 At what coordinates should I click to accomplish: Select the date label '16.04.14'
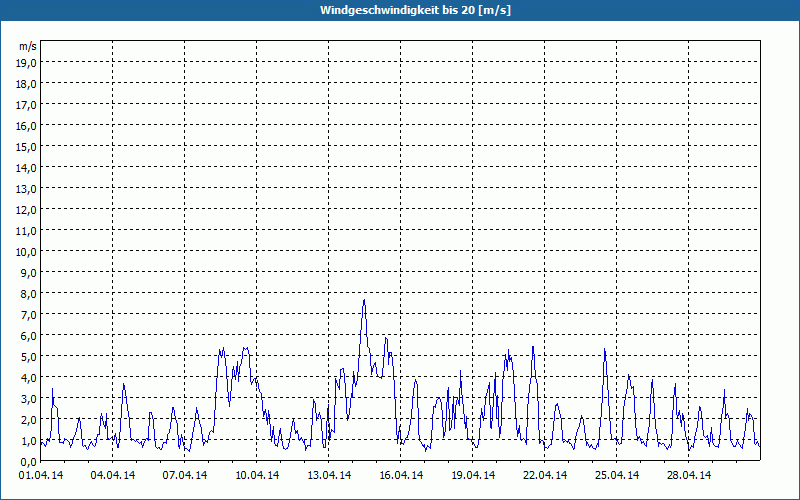[401, 476]
